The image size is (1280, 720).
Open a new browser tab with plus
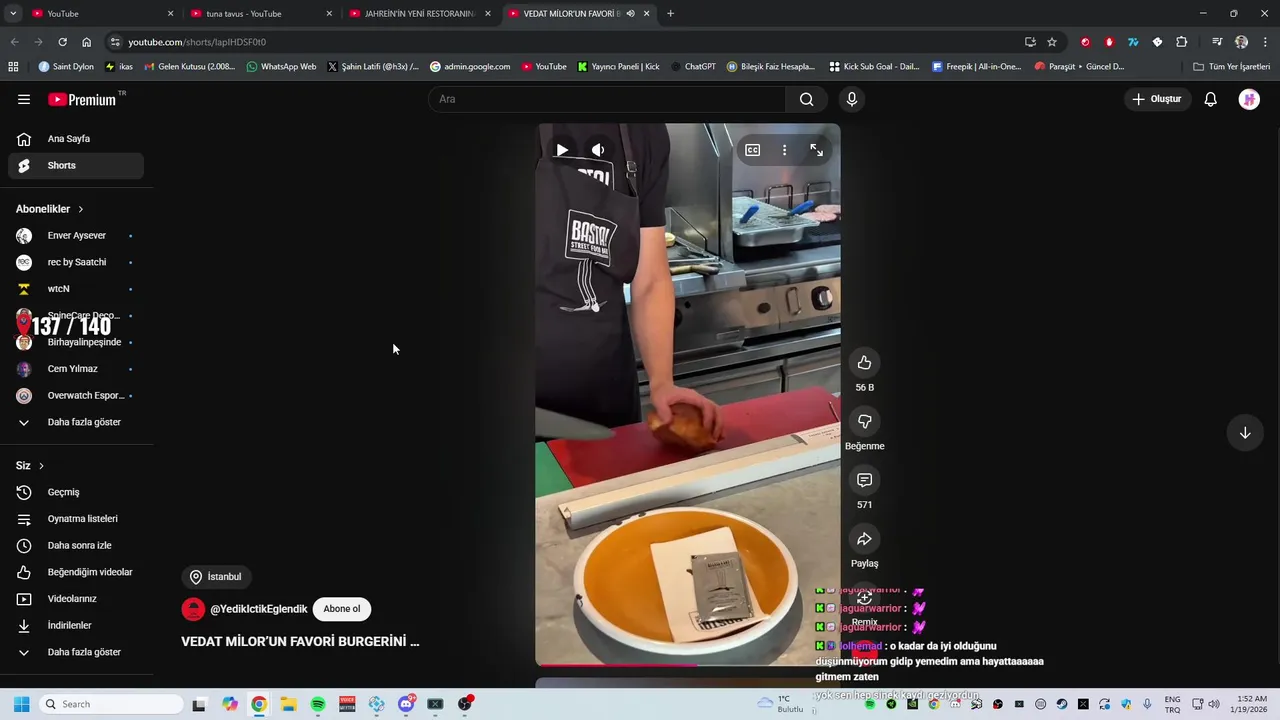[x=670, y=13]
